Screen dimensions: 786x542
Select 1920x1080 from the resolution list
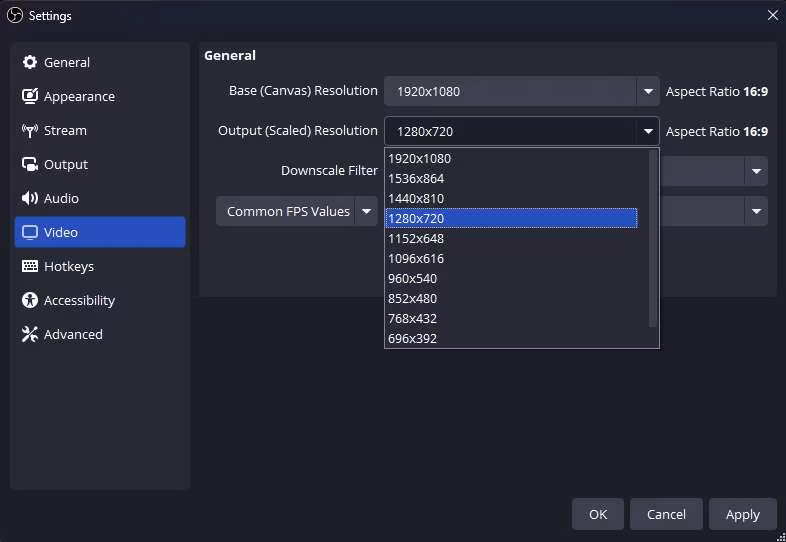pyautogui.click(x=420, y=159)
